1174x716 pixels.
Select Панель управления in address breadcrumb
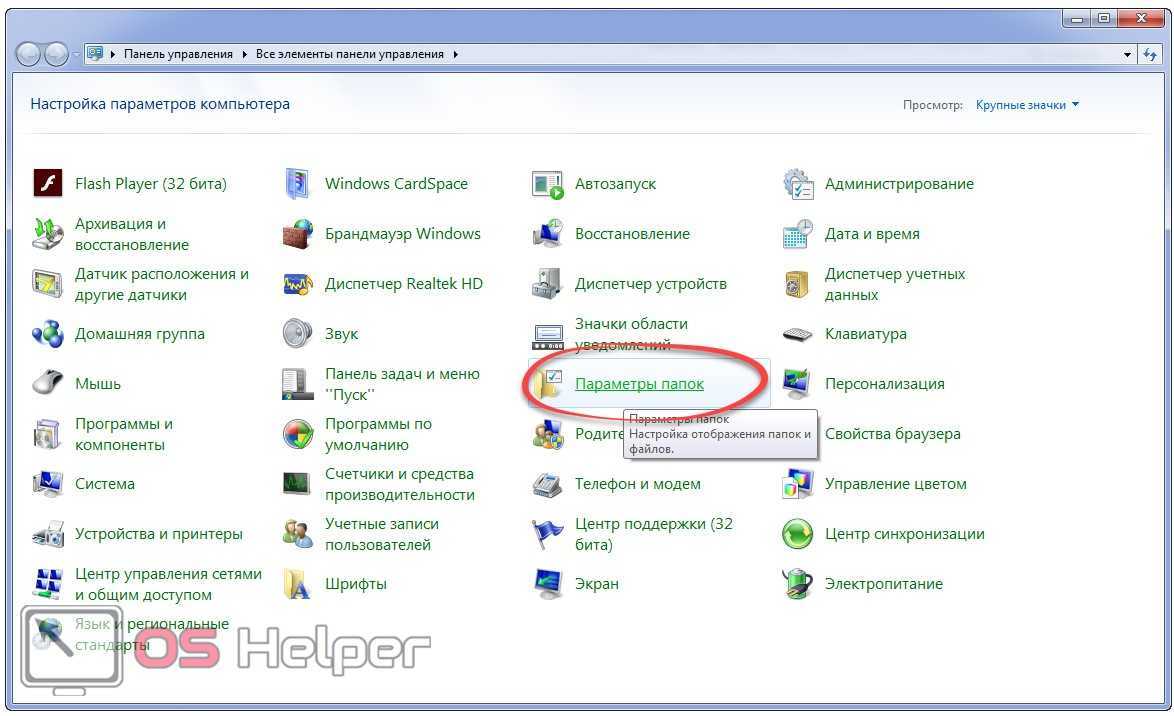(x=178, y=54)
